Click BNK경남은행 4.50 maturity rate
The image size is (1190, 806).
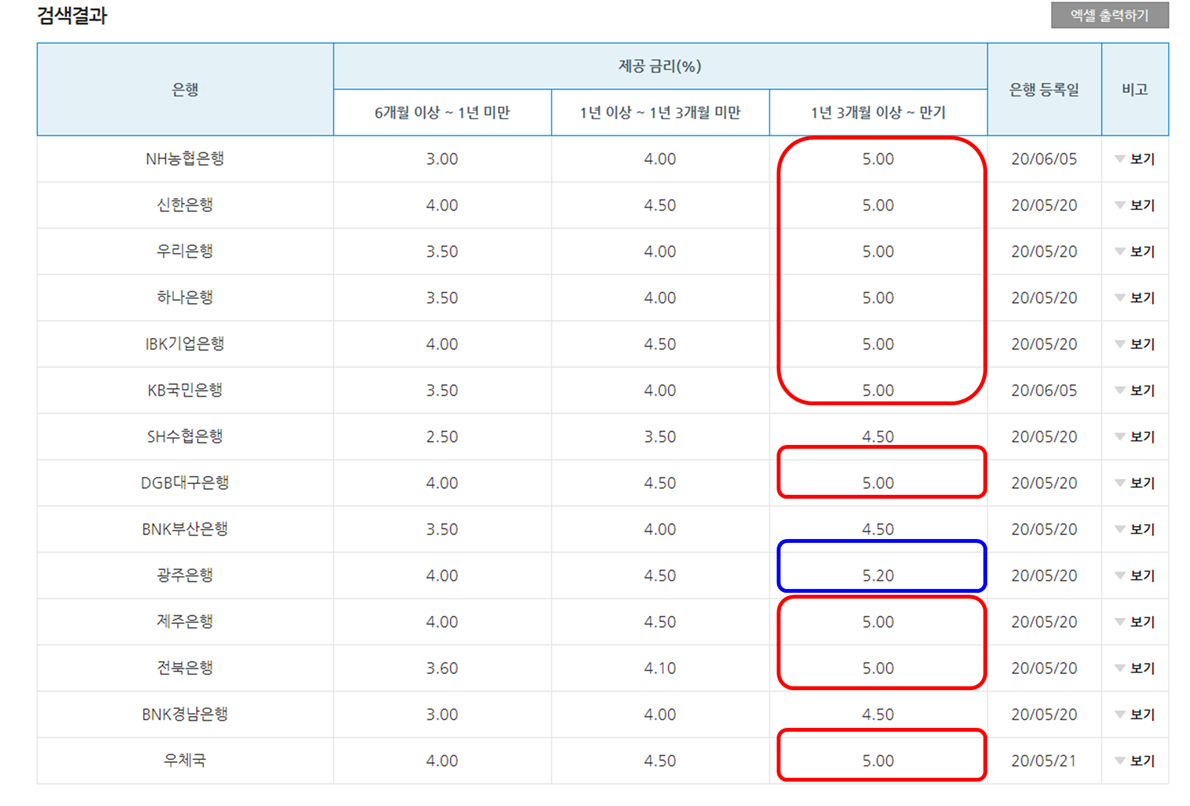click(878, 714)
